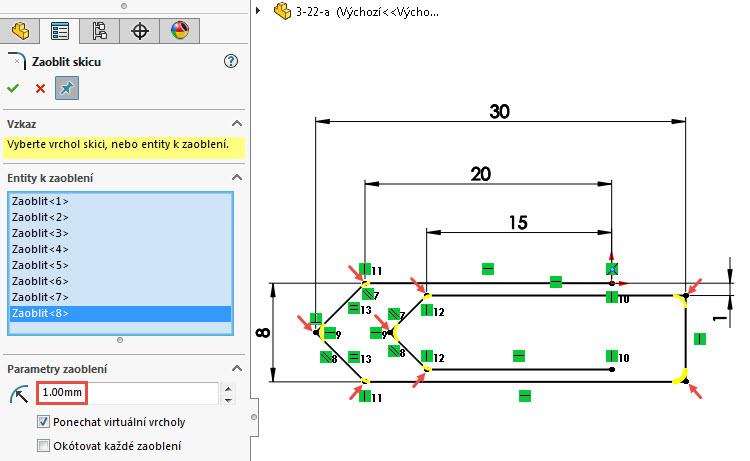Confirm fillet with green checkmark
750x461 pixels.
click(13, 88)
